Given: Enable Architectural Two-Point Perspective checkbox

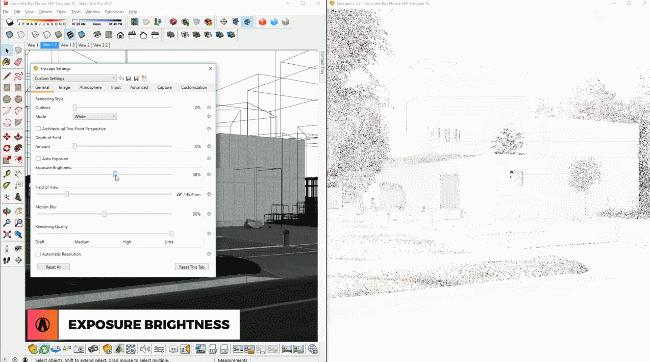Looking at the screenshot, I should point(38,129).
